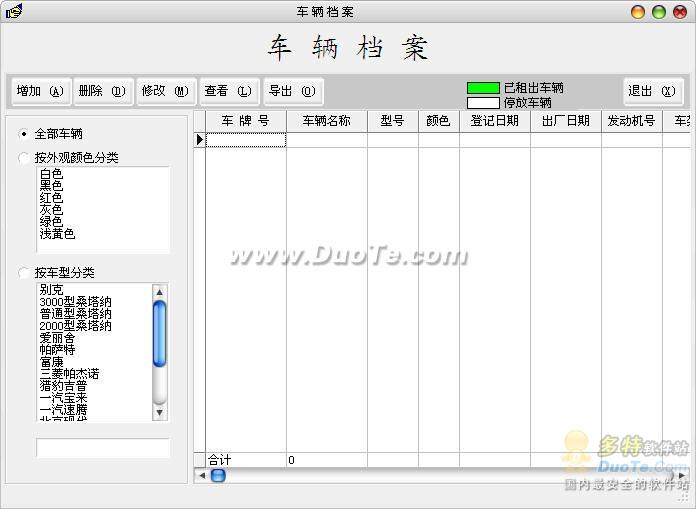Screen dimensions: 696x509
Task: Click the 退出 (X) exit button
Action: click(x=652, y=91)
